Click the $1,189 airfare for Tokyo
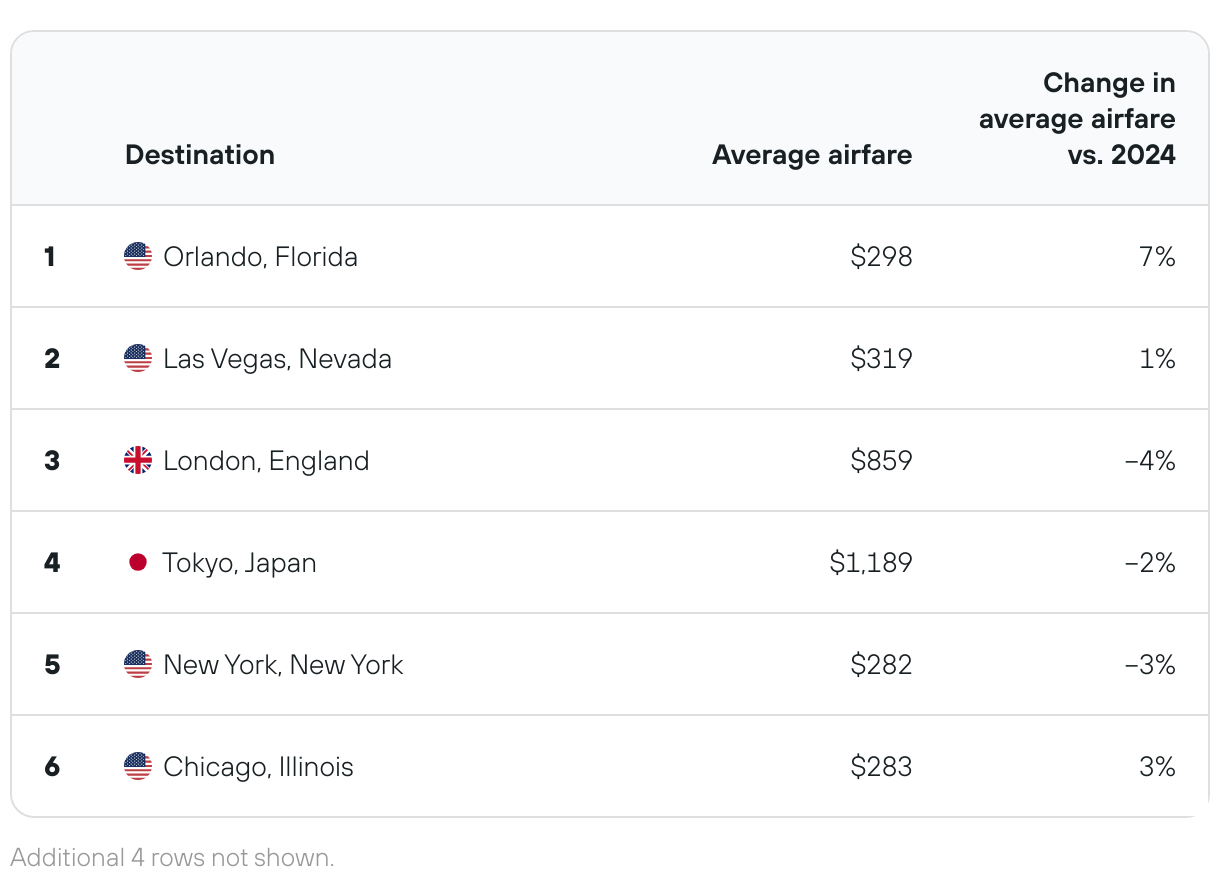Screen dimensions: 1220x884 point(871,563)
